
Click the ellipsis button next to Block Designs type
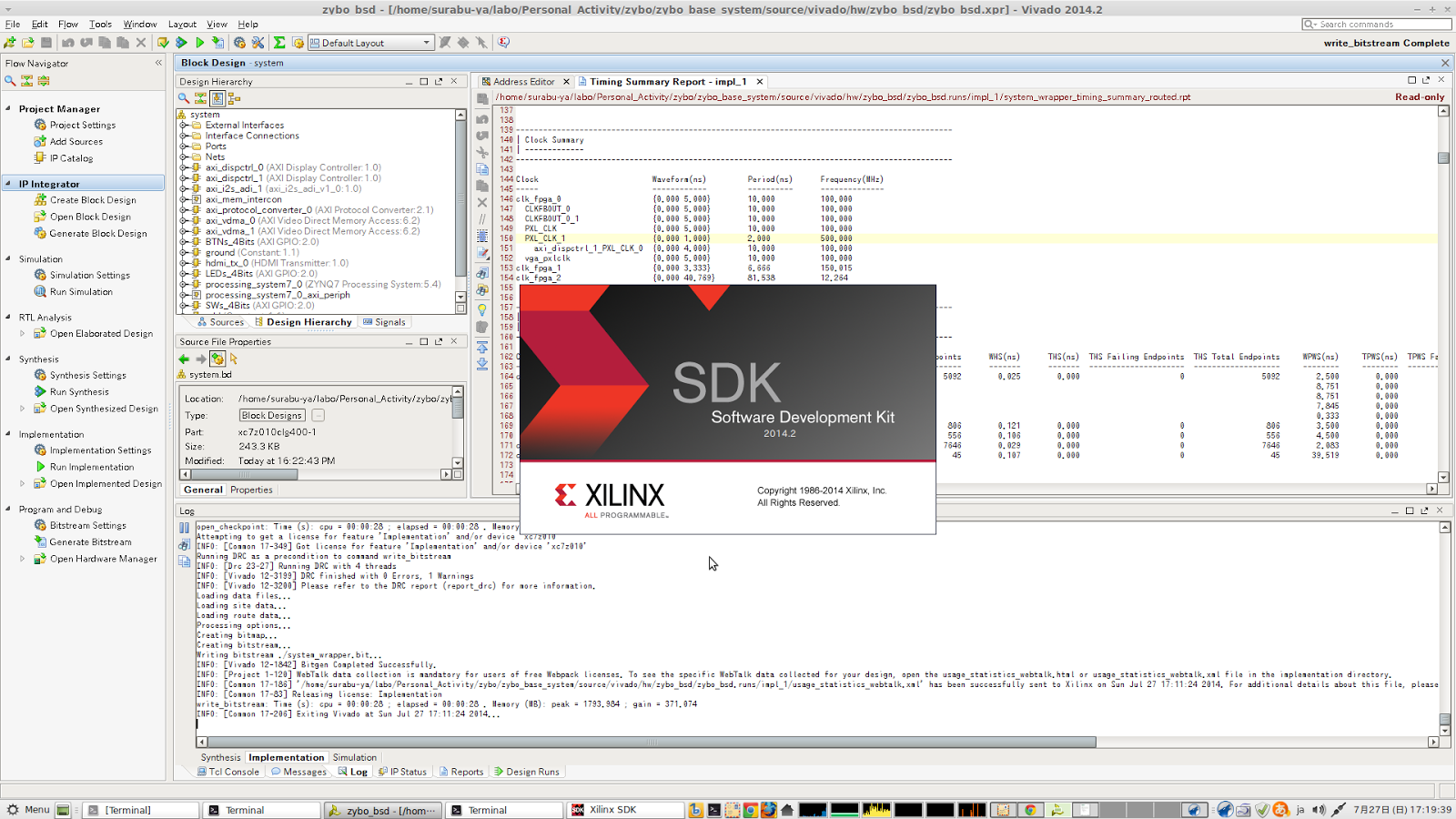coord(318,416)
